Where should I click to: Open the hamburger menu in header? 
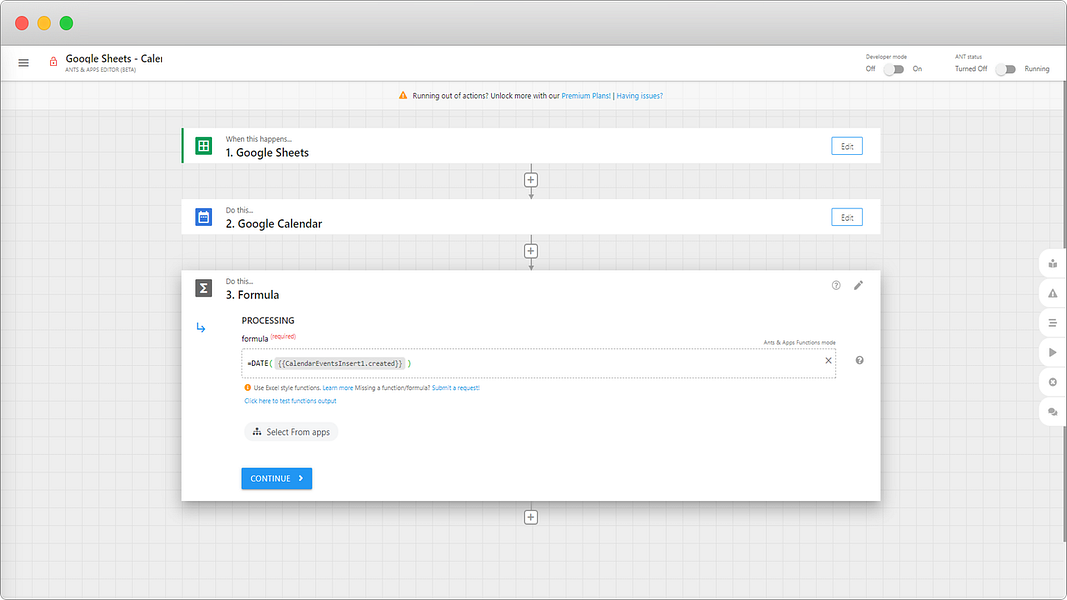pos(24,63)
